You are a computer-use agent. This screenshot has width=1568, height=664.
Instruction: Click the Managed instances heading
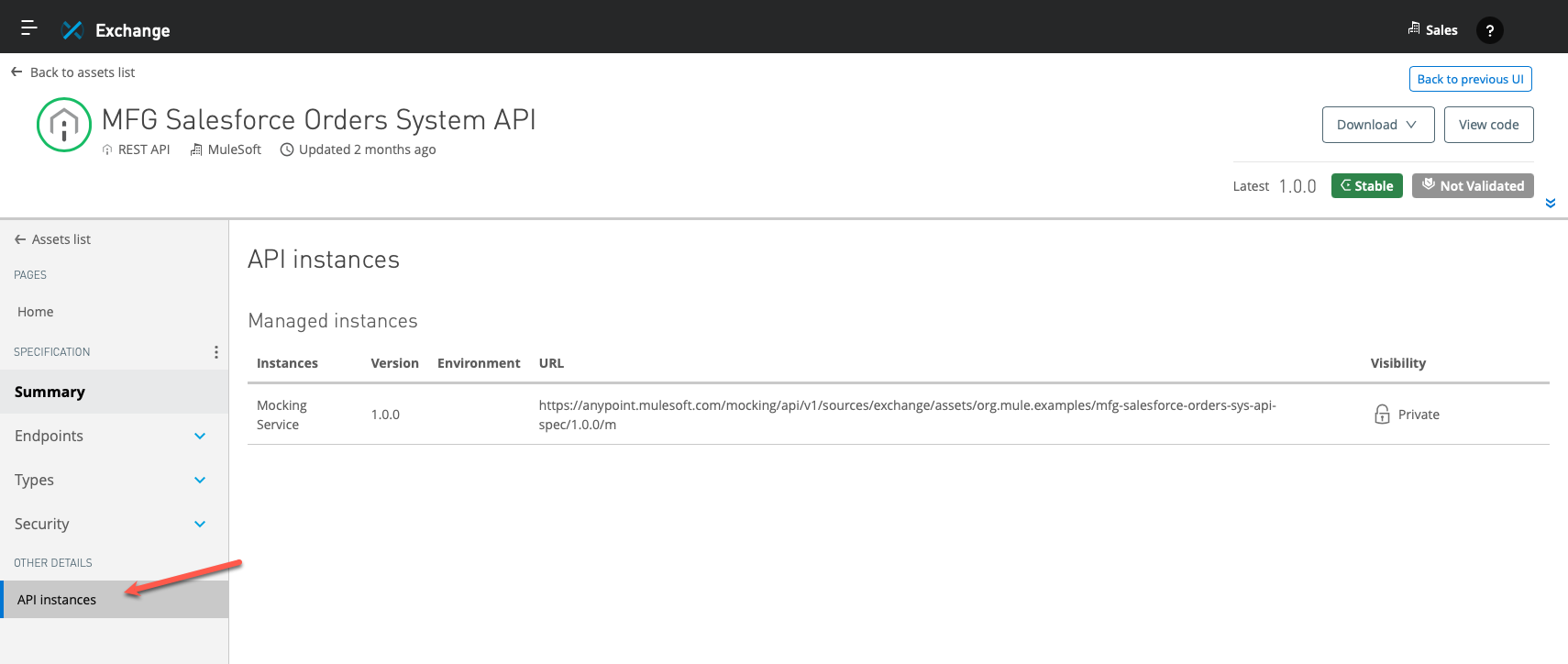(333, 321)
